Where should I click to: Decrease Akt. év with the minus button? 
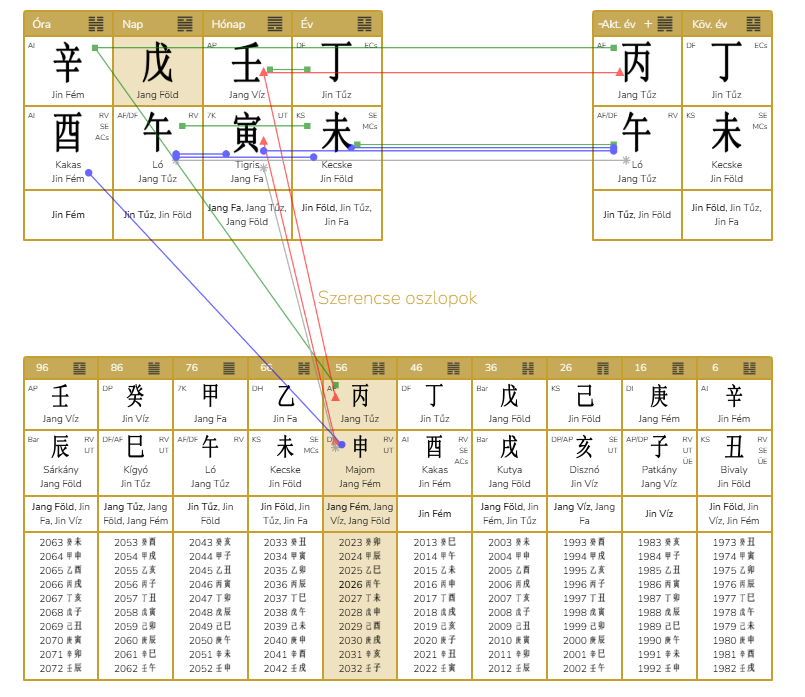coord(599,24)
